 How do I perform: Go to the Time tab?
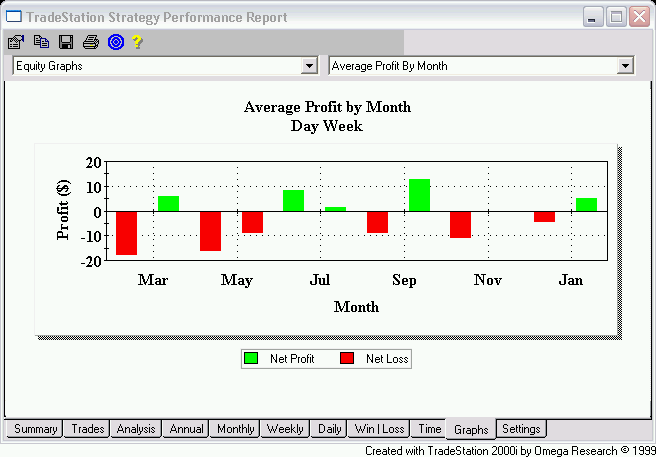click(430, 429)
